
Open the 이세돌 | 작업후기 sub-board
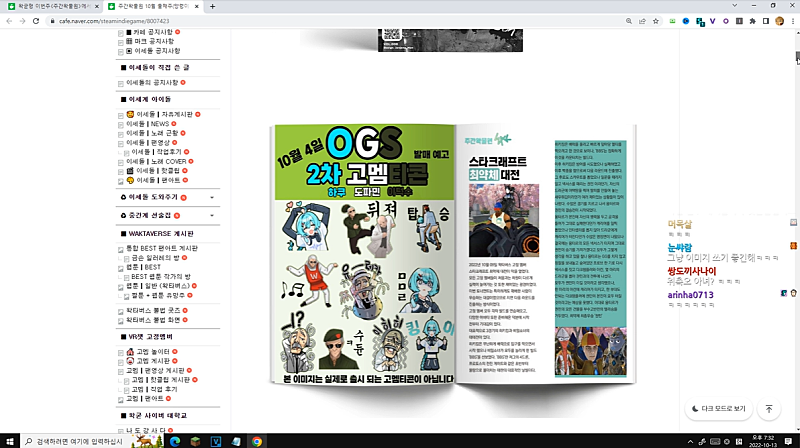(x=156, y=152)
